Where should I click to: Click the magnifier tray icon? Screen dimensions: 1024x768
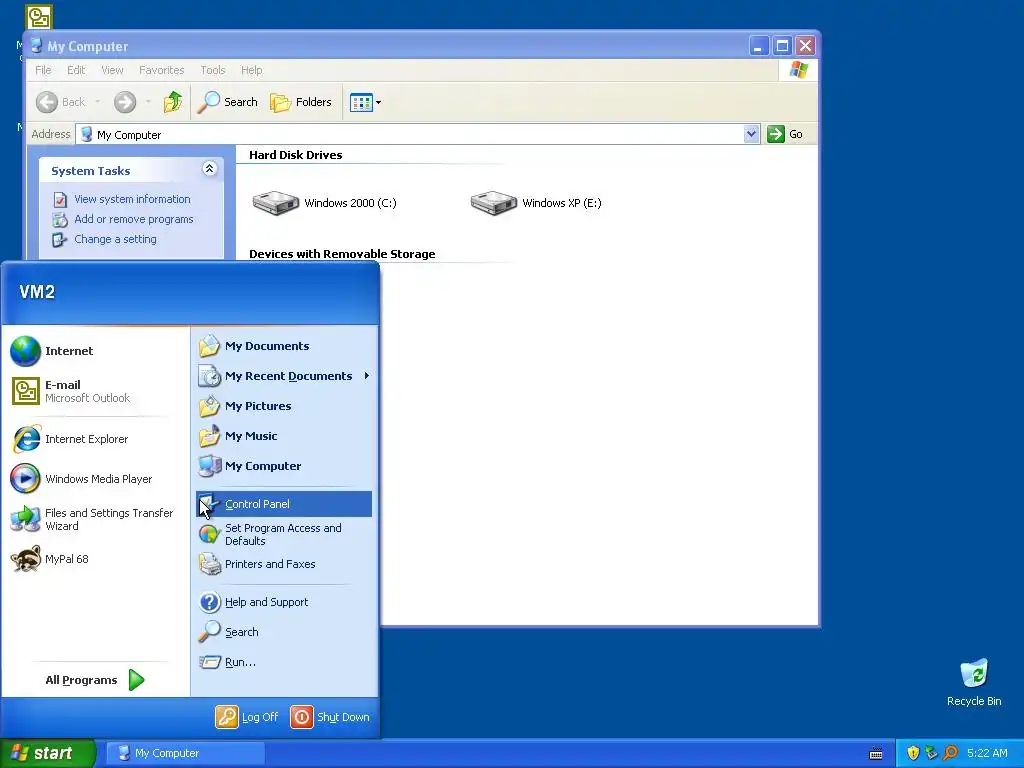click(x=950, y=753)
